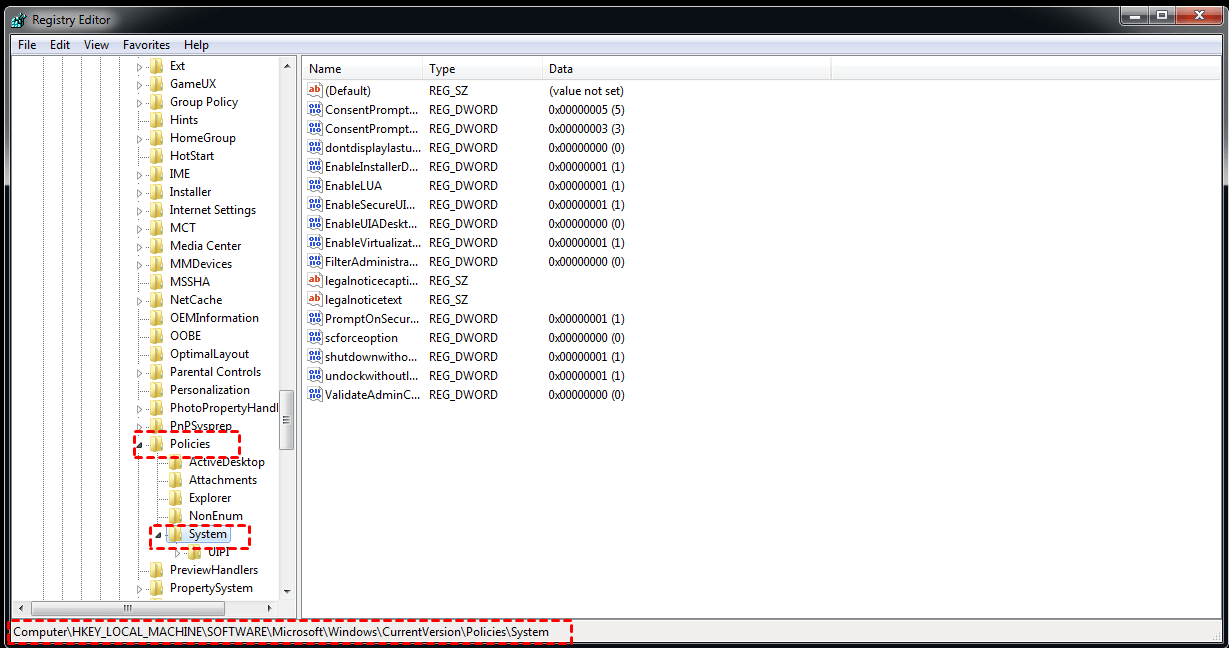This screenshot has height=648, width=1229.
Task: Click the legalnoticetext string value icon
Action: pyautogui.click(x=315, y=300)
